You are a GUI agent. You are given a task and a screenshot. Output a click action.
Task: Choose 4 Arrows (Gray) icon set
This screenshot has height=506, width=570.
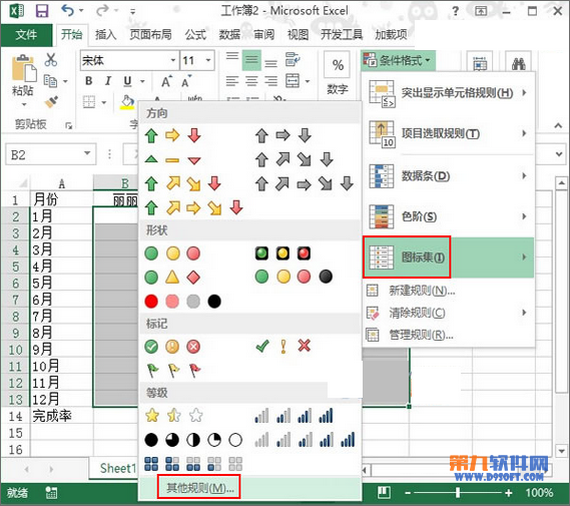[x=294, y=160]
